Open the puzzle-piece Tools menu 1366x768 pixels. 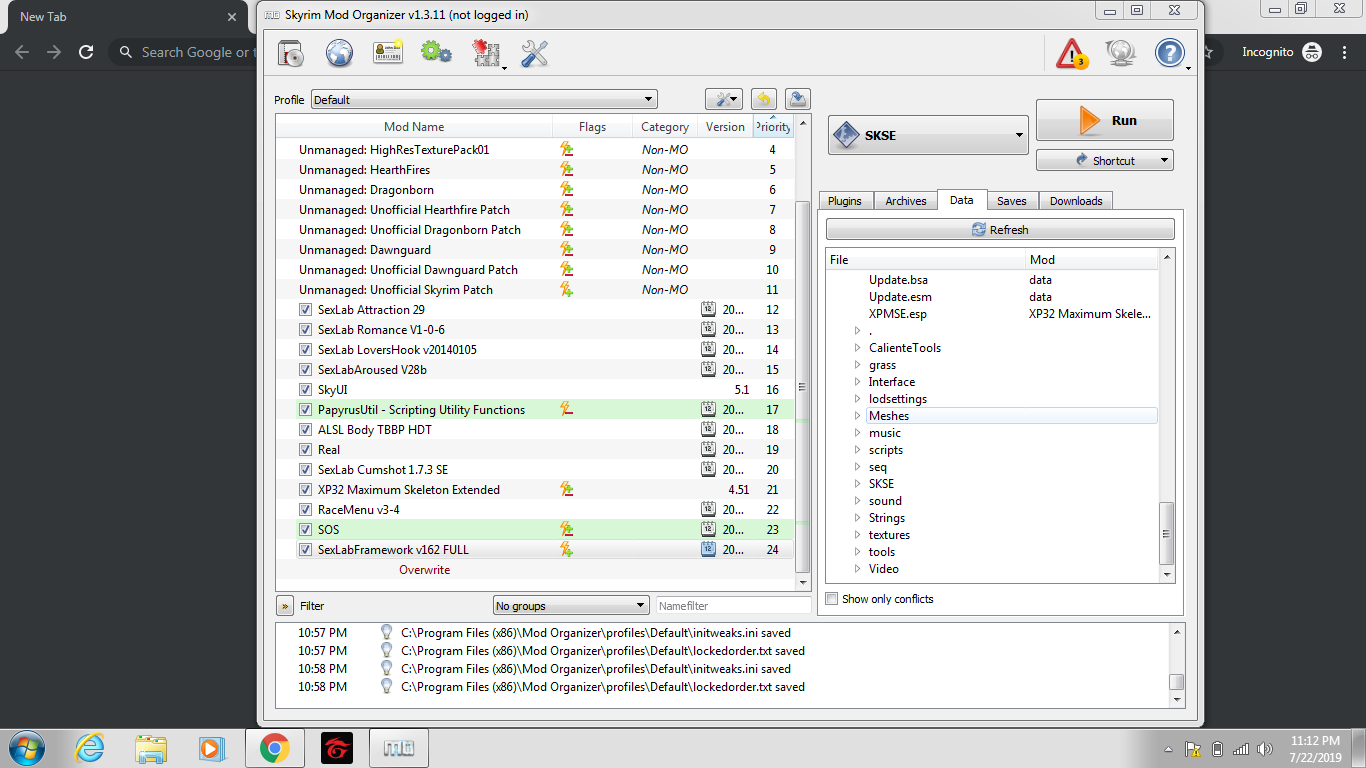pos(487,53)
